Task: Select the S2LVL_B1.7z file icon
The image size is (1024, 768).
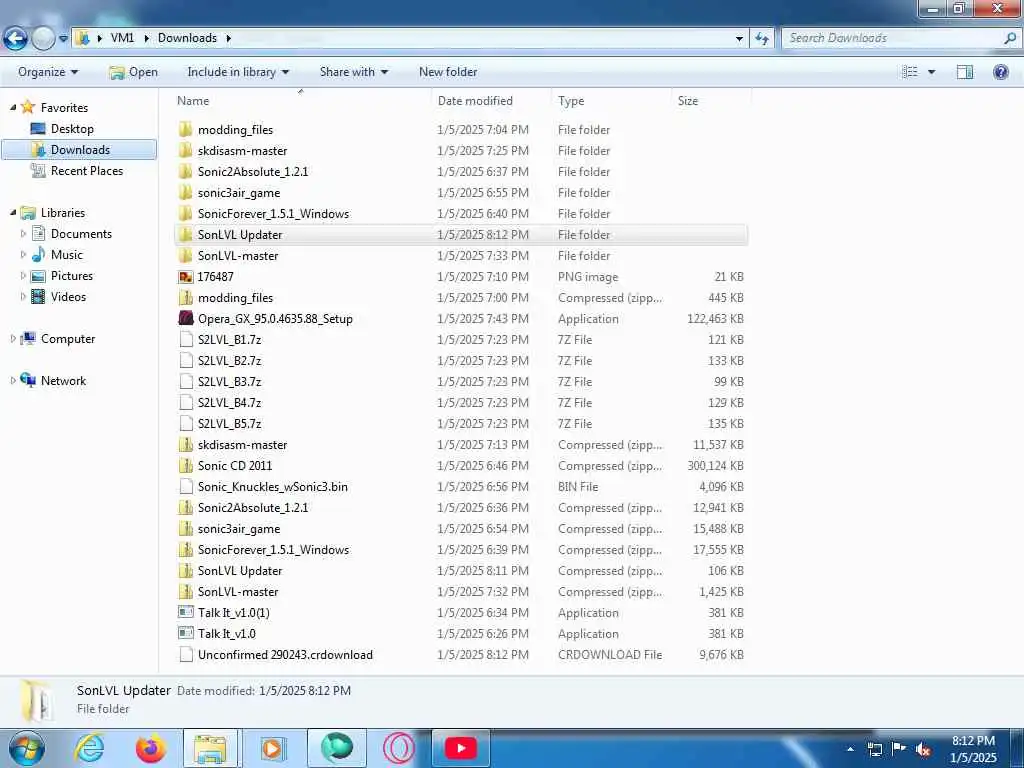Action: 185,340
